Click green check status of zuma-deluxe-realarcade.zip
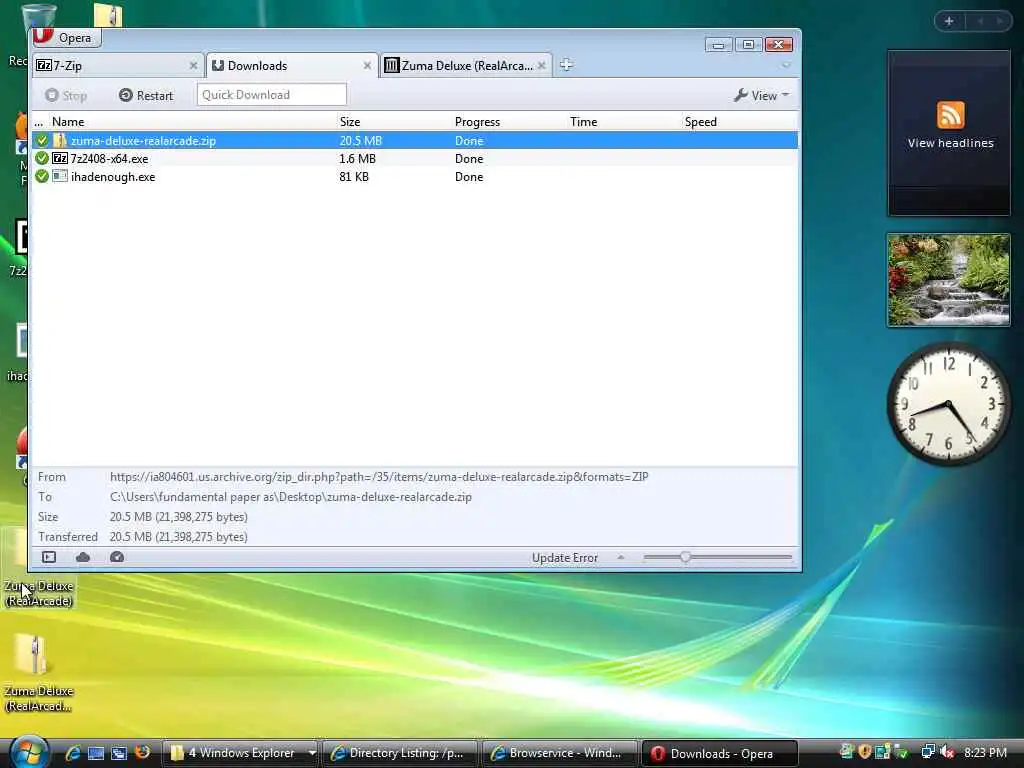This screenshot has height=768, width=1024. click(42, 140)
